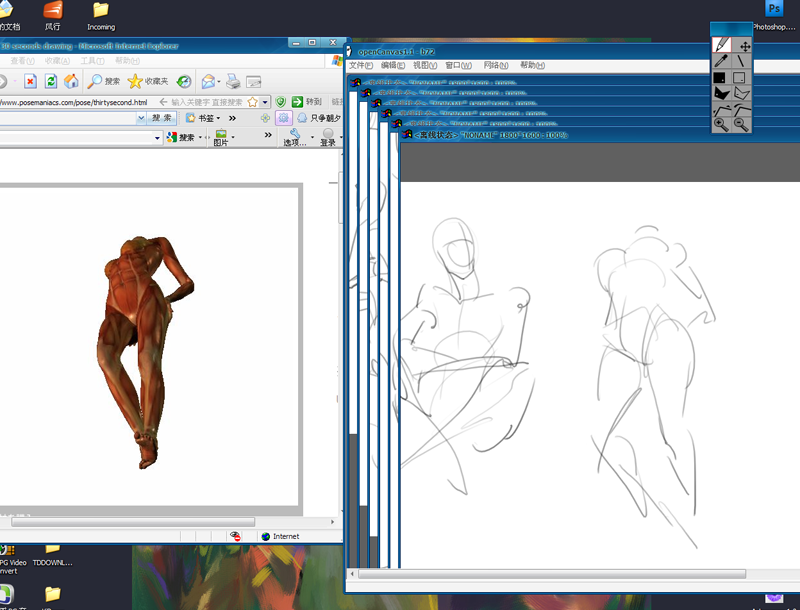The image size is (800, 610).
Task: Open the 风行 desktop shortcut
Action: pos(53,15)
